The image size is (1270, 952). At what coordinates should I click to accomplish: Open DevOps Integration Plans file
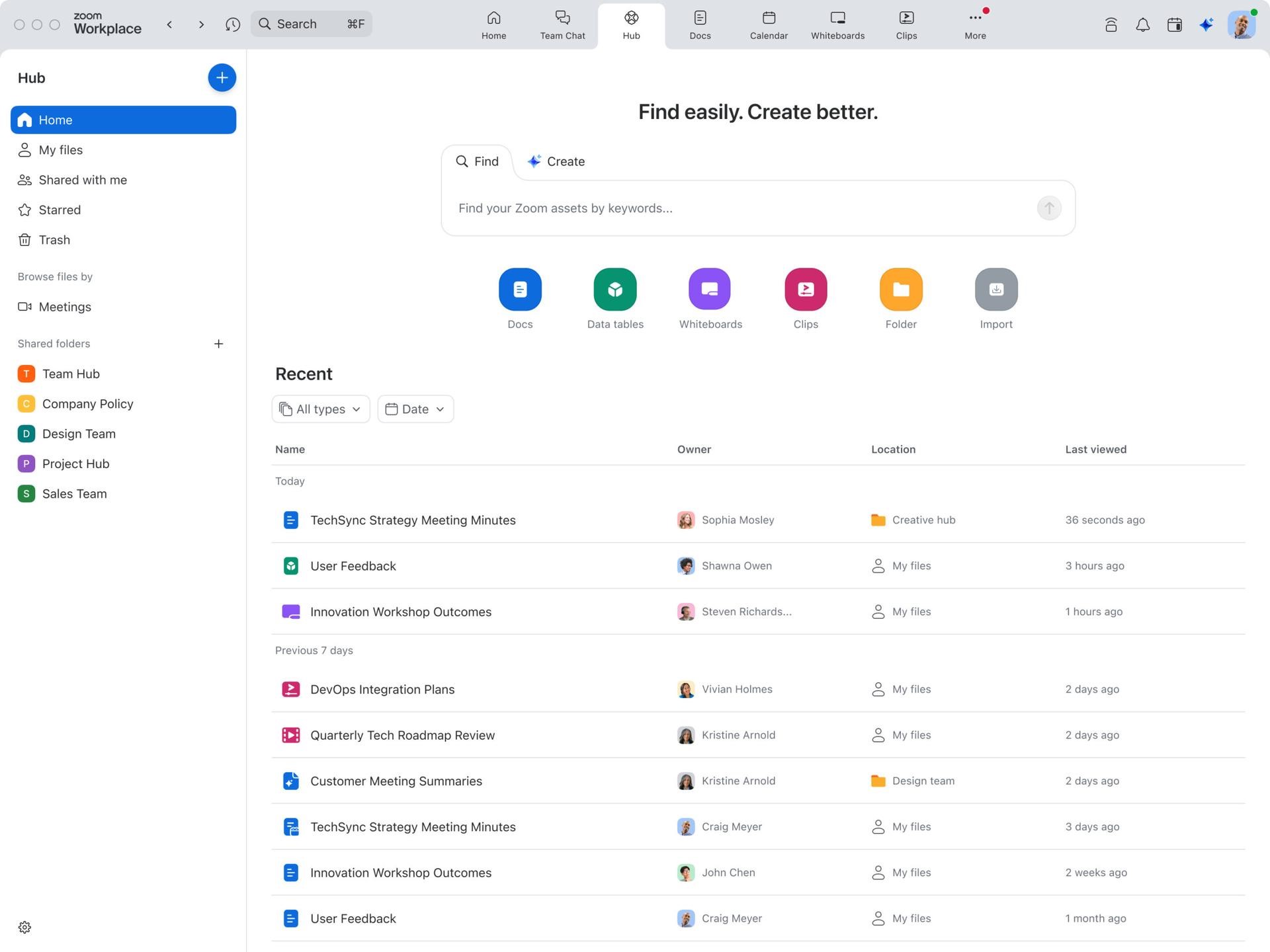click(382, 689)
